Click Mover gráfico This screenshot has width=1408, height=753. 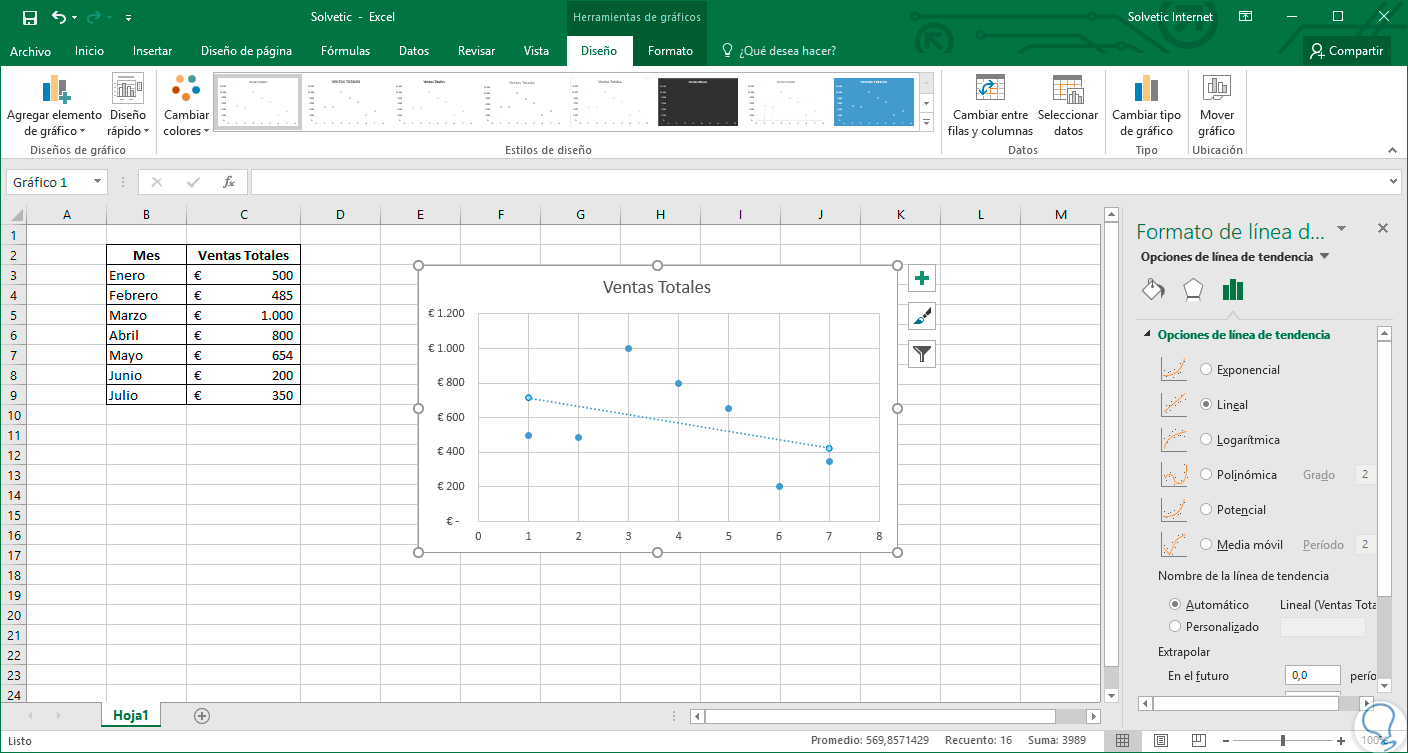[x=1217, y=106]
